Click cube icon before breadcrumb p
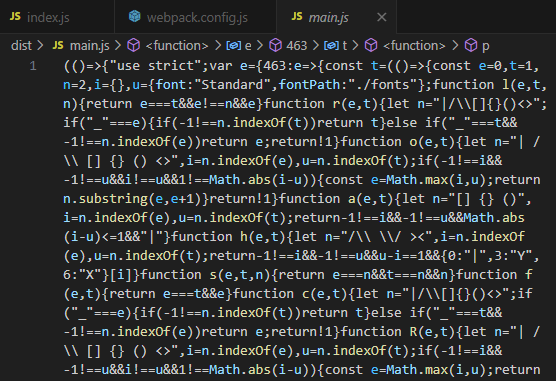 [471, 45]
